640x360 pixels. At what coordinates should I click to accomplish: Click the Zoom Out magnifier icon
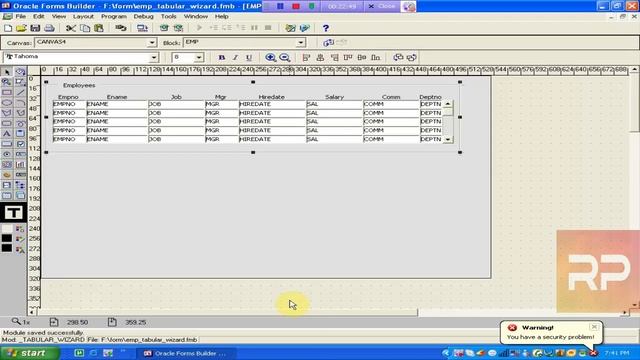point(284,58)
